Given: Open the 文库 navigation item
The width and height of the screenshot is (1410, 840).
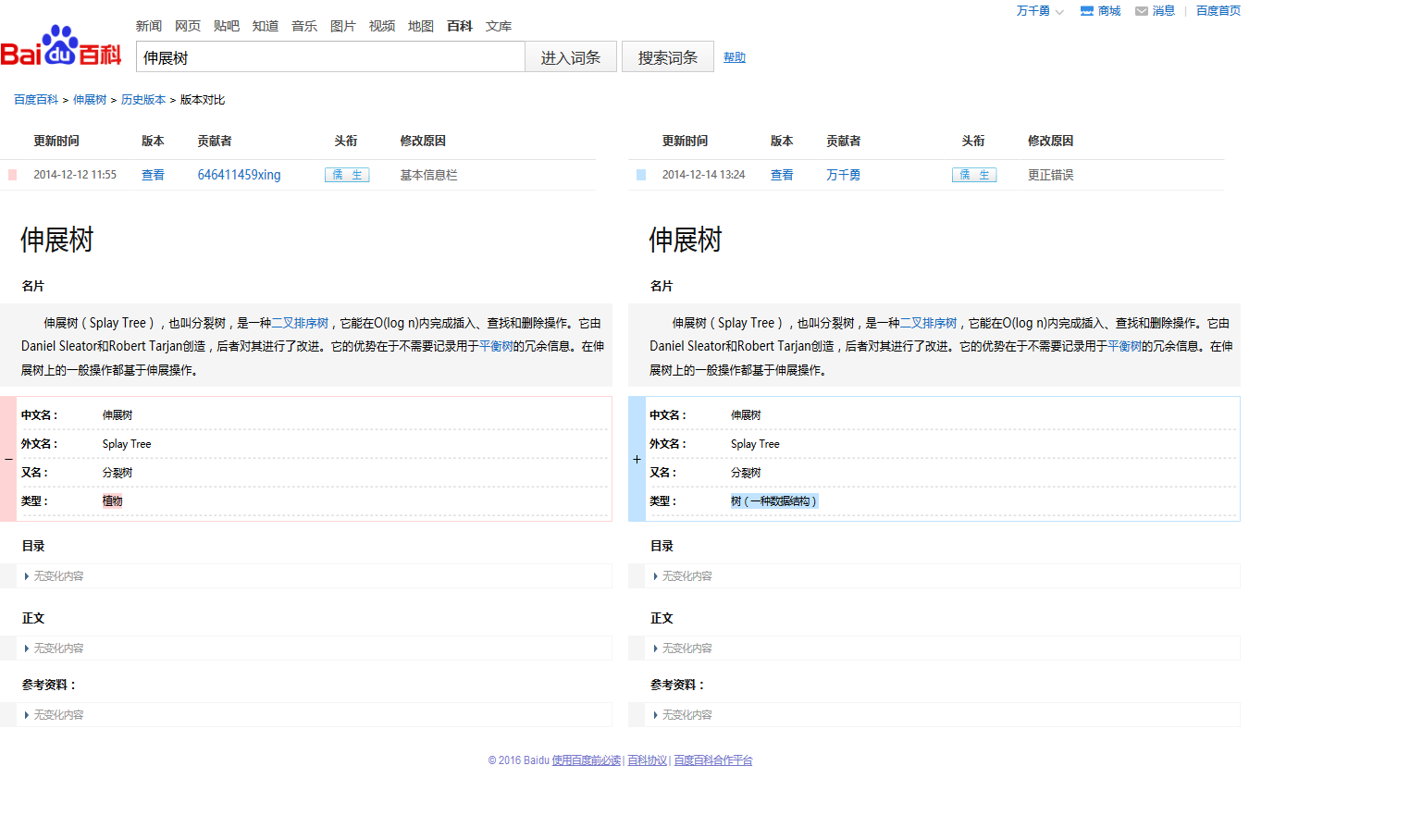Looking at the screenshot, I should point(499,26).
